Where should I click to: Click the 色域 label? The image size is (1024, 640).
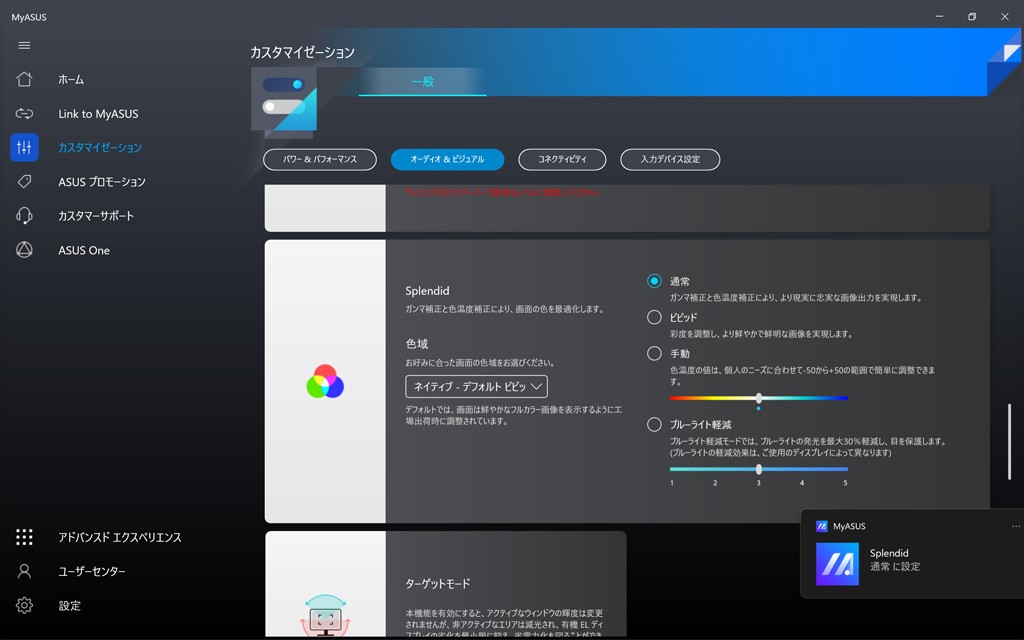pos(417,344)
